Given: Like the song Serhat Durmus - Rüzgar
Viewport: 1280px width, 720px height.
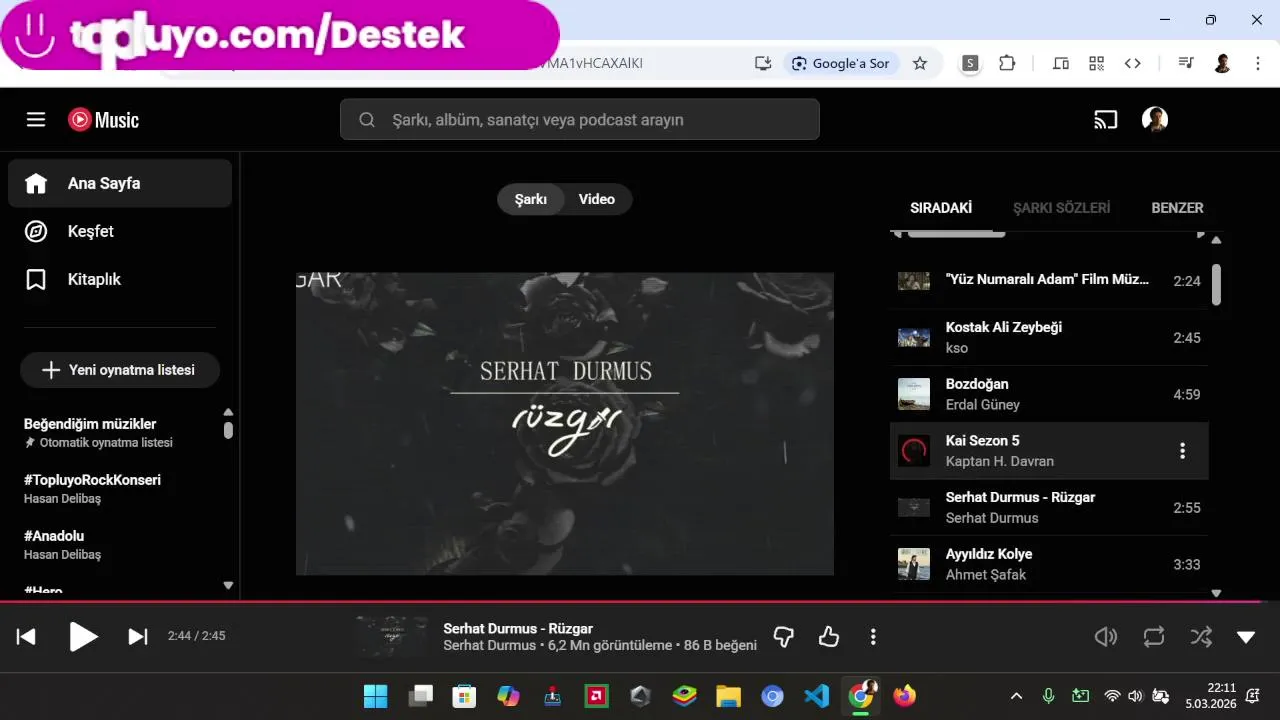Looking at the screenshot, I should pyautogui.click(x=829, y=637).
